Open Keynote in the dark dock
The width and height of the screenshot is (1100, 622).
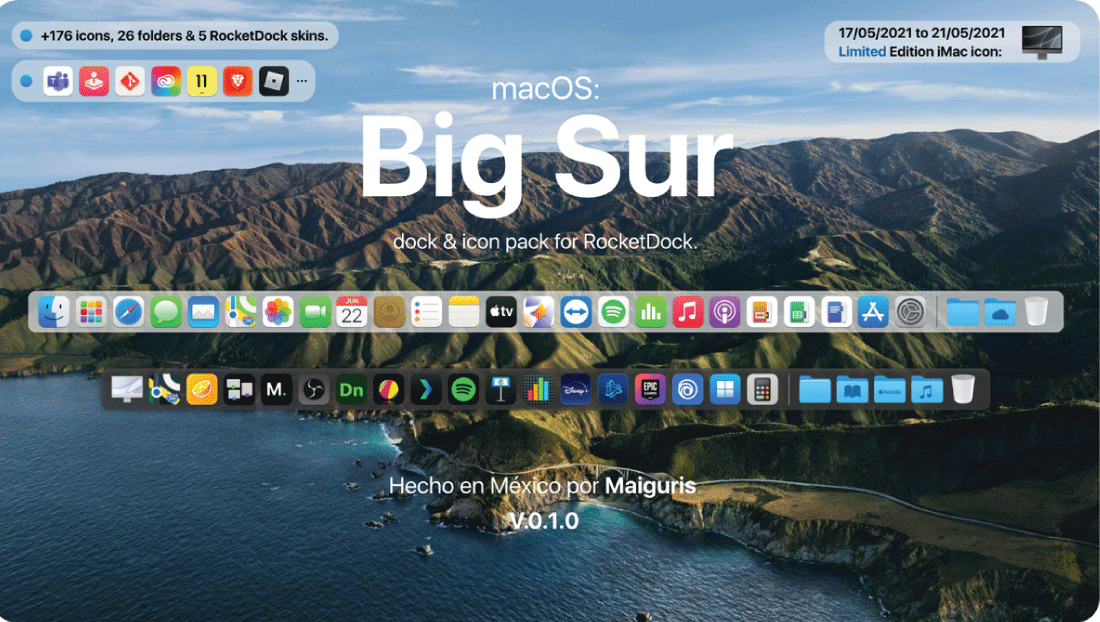tap(500, 389)
